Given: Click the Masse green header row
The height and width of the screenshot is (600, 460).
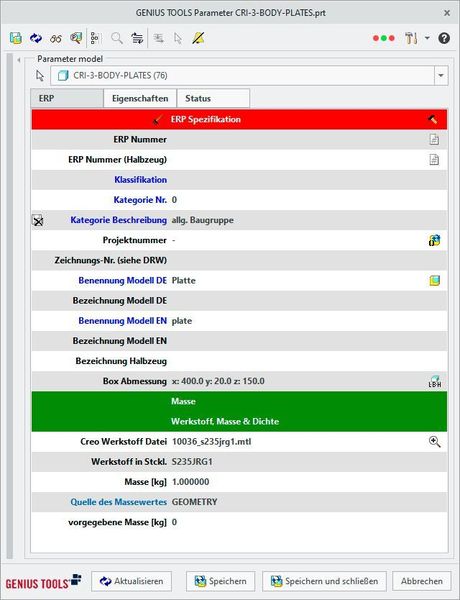Looking at the screenshot, I should 239,401.
